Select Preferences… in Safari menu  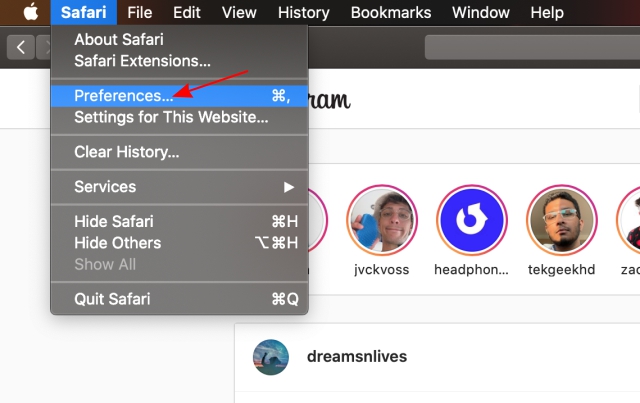point(179,96)
